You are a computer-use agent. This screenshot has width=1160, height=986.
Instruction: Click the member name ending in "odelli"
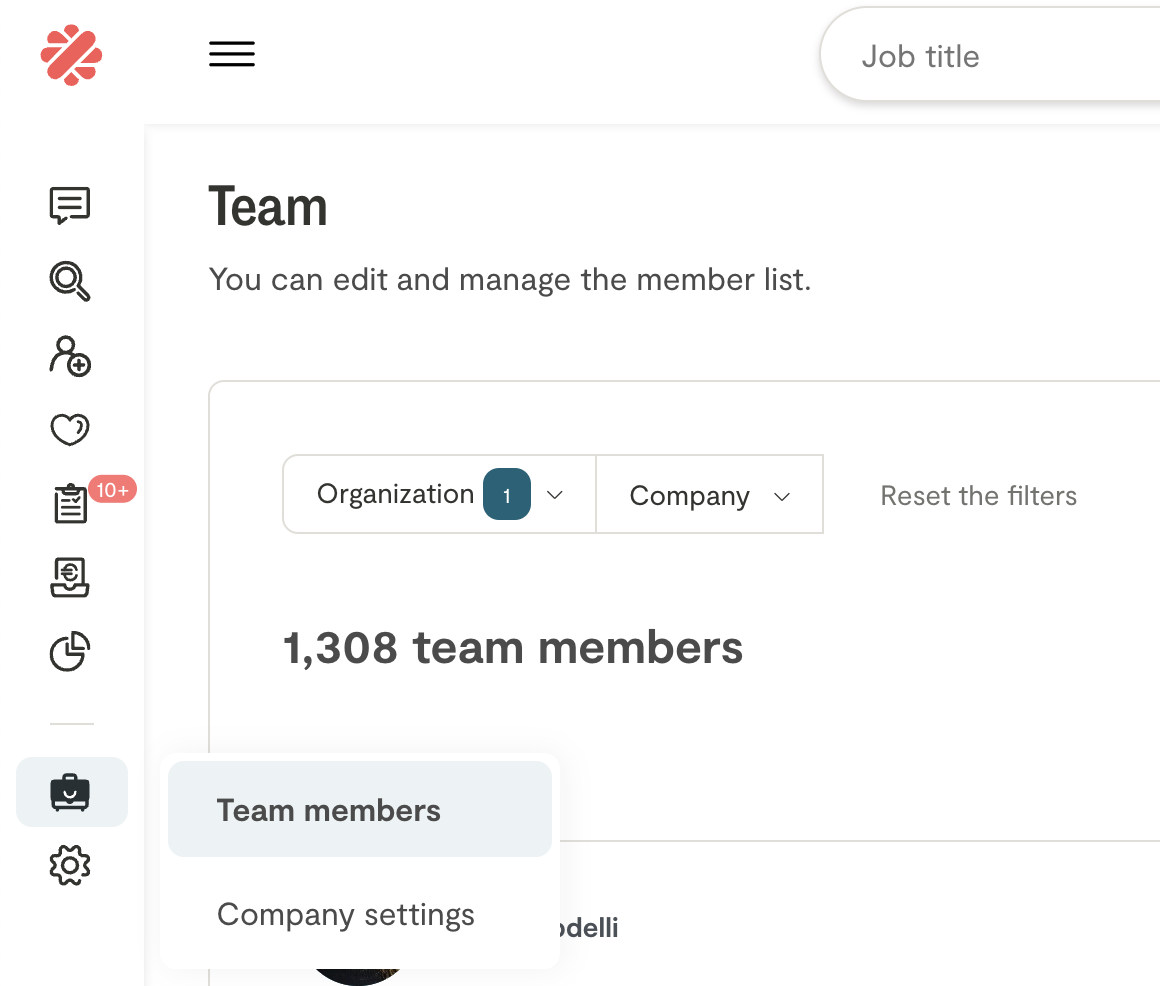click(x=588, y=928)
